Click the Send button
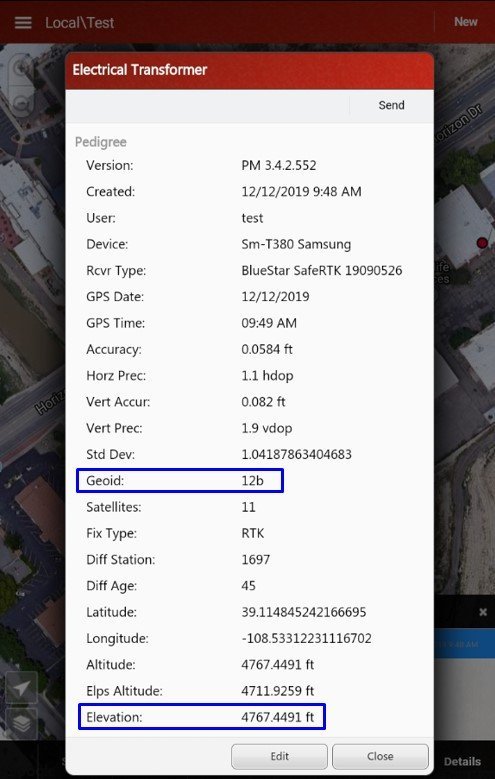 point(392,105)
